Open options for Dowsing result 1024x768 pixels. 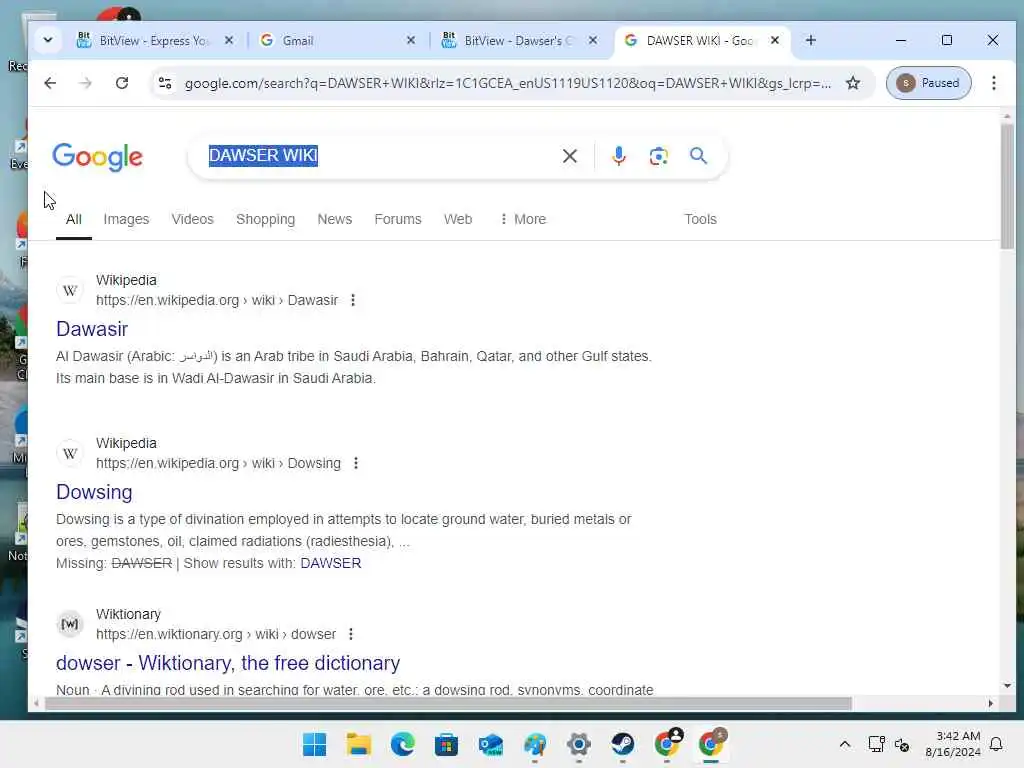[x=355, y=463]
